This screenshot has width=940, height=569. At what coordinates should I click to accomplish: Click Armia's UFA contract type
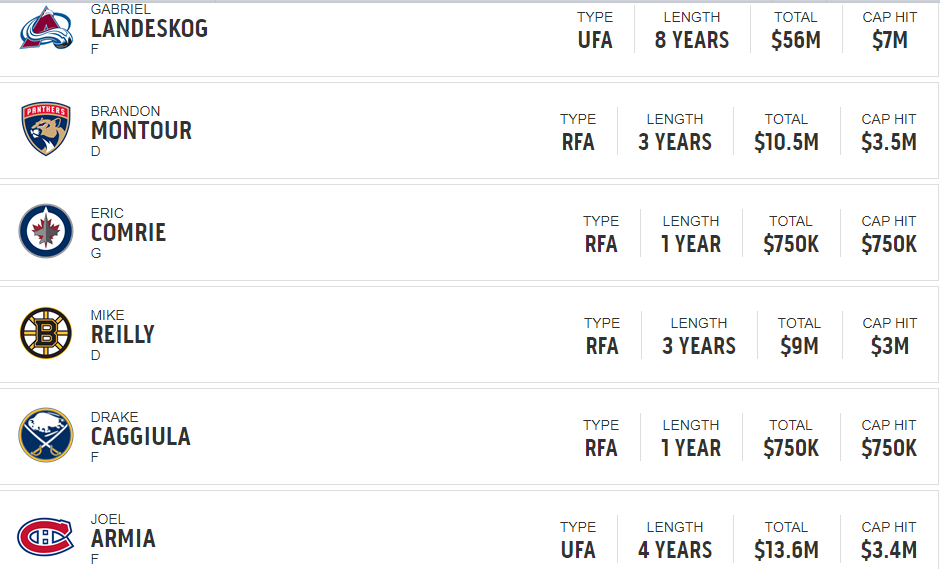pyautogui.click(x=578, y=550)
